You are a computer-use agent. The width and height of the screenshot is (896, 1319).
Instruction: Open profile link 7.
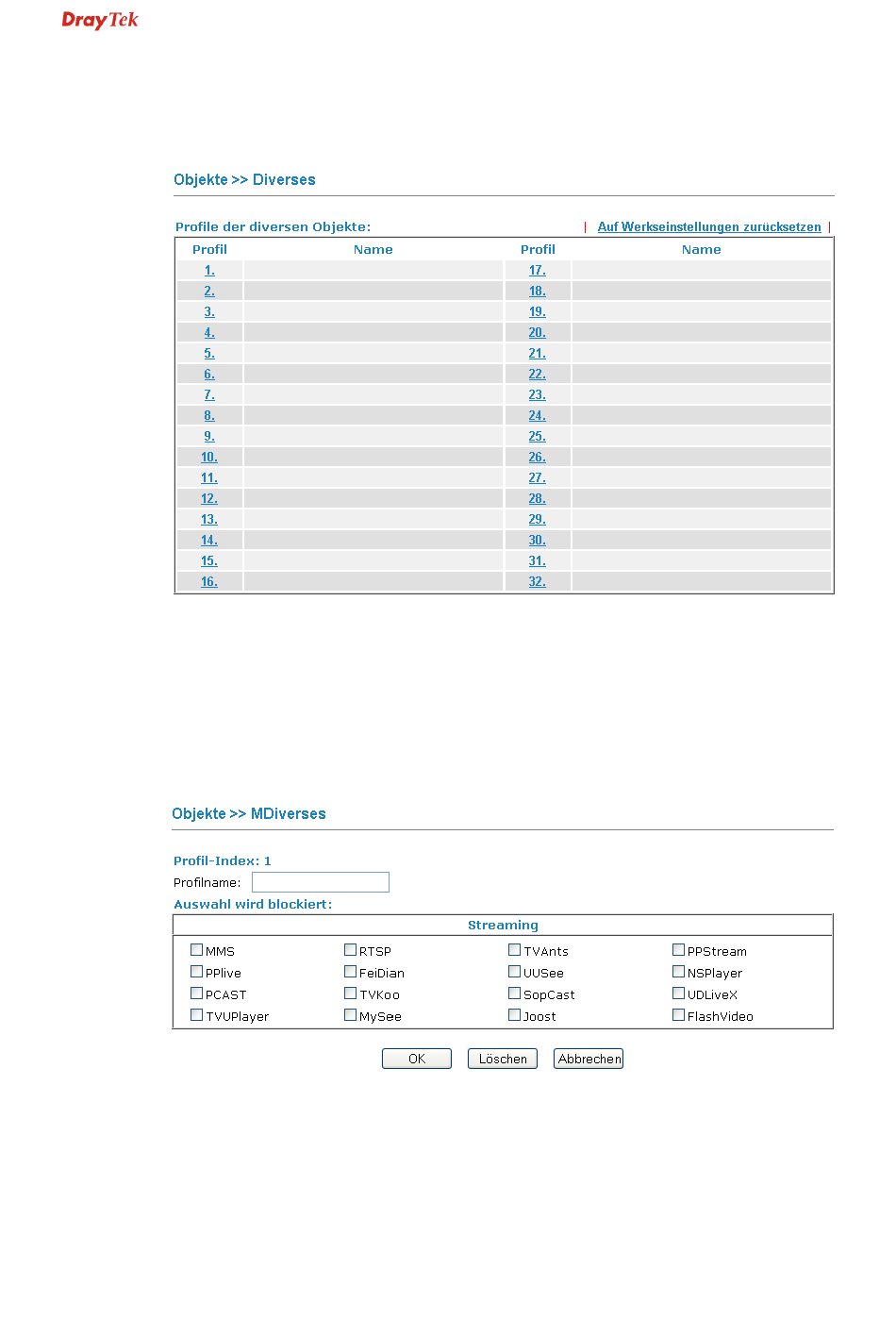click(x=209, y=395)
